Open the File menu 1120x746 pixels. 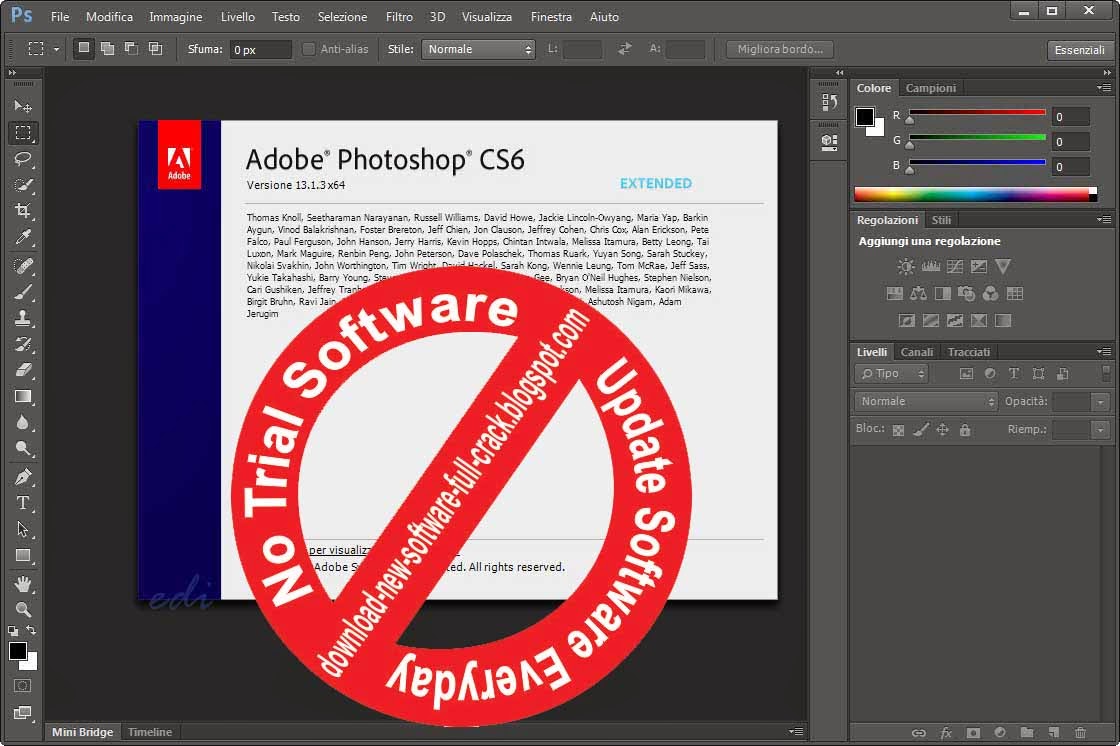[x=60, y=16]
